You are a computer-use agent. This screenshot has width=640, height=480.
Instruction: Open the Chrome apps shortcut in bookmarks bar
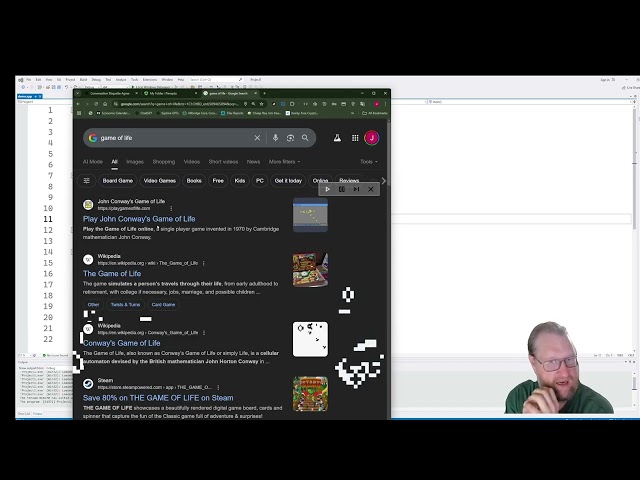[79, 113]
